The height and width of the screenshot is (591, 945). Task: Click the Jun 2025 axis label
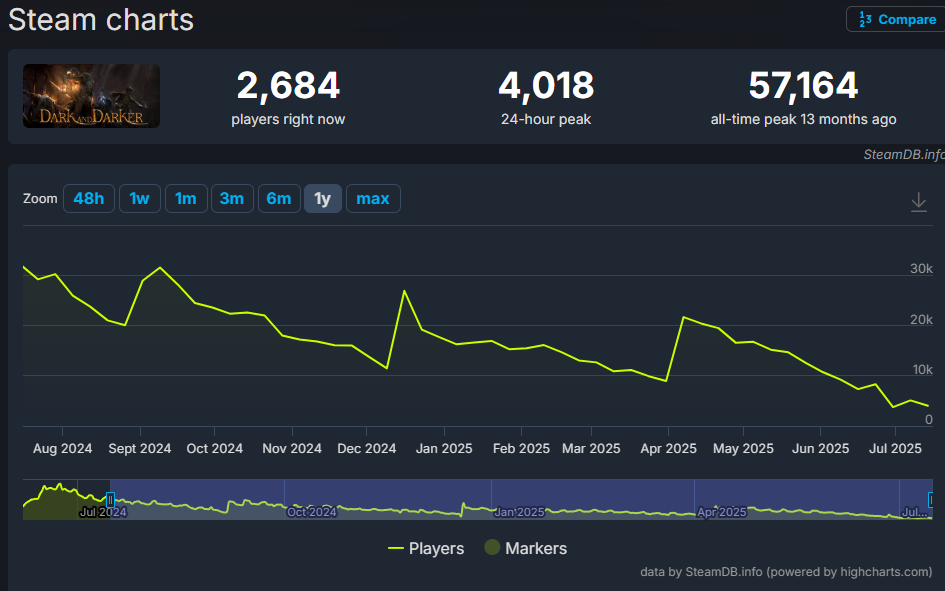(x=820, y=449)
